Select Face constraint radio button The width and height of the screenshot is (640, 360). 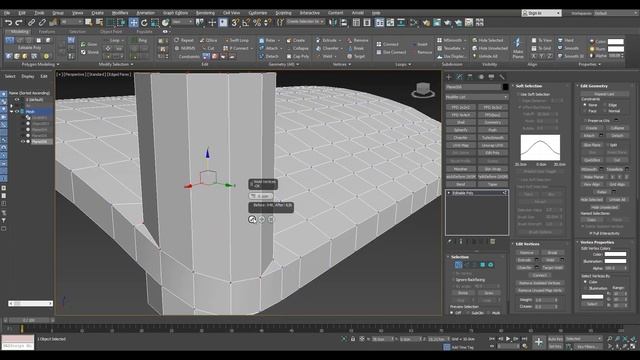585,111
